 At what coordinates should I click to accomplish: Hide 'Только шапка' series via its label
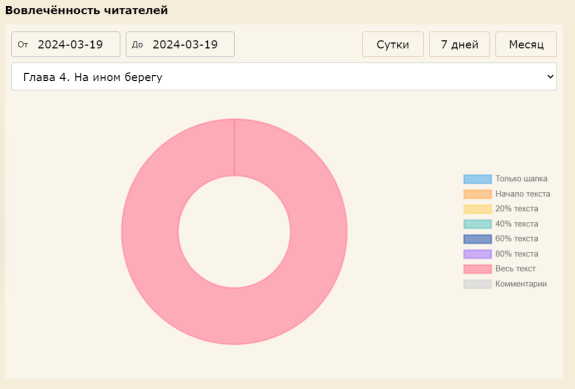point(521,179)
